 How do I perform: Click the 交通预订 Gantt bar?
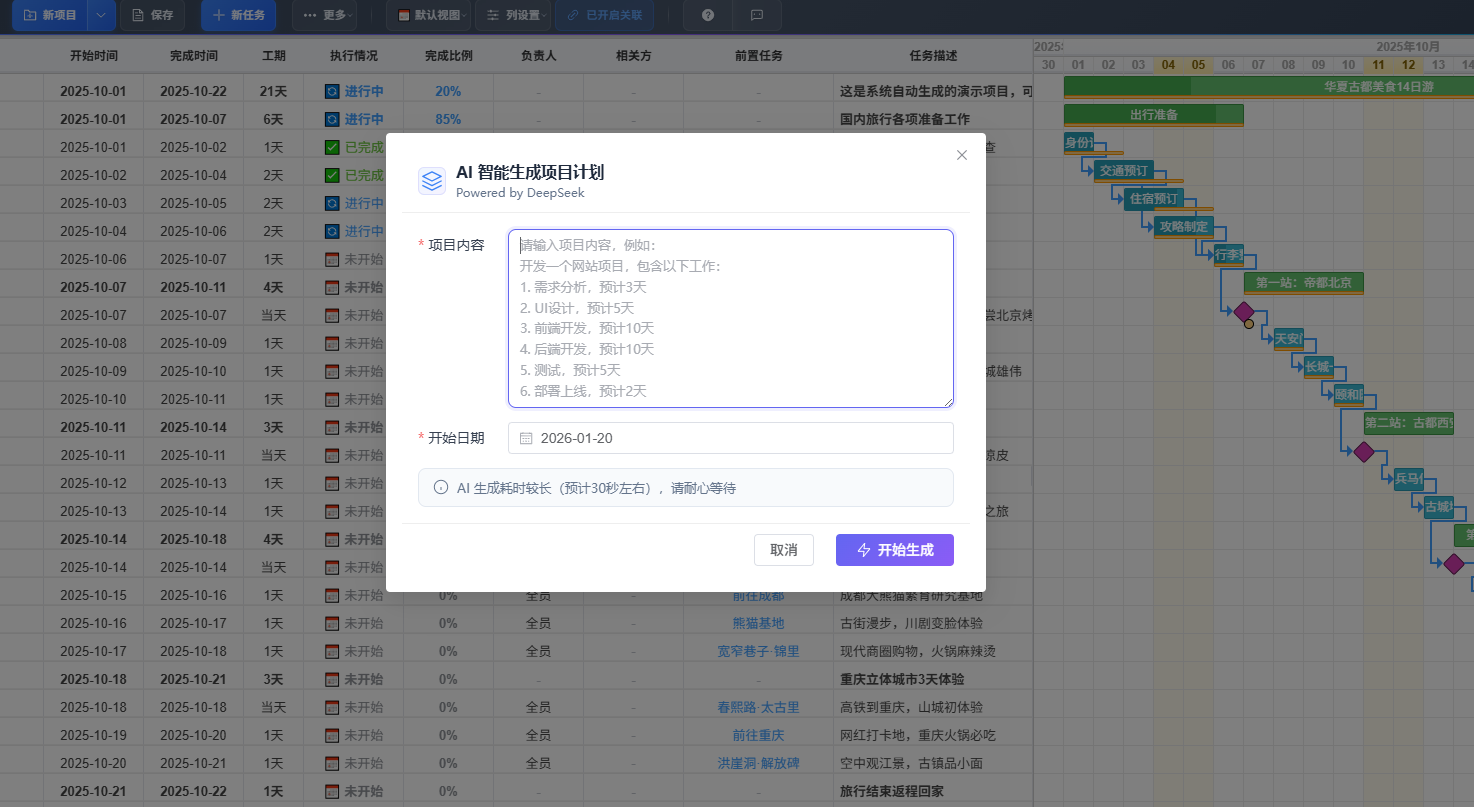point(1124,170)
